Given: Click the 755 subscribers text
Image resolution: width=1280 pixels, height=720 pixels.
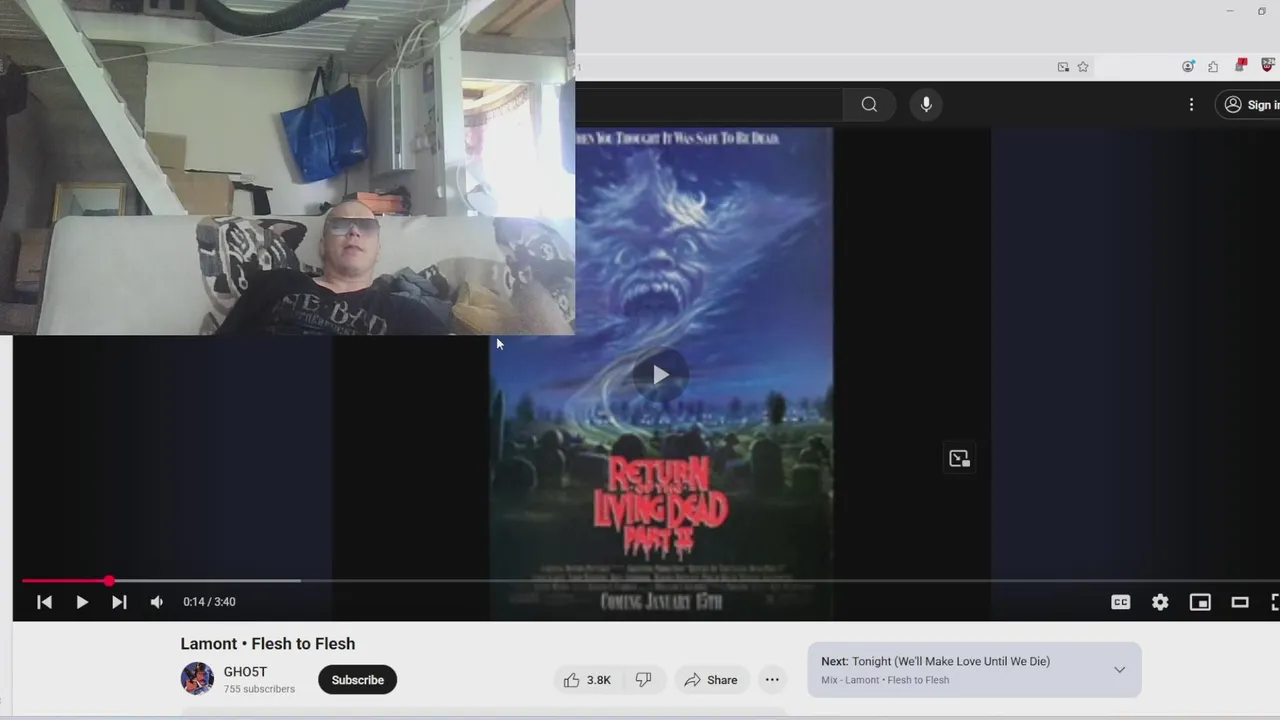Looking at the screenshot, I should [259, 689].
